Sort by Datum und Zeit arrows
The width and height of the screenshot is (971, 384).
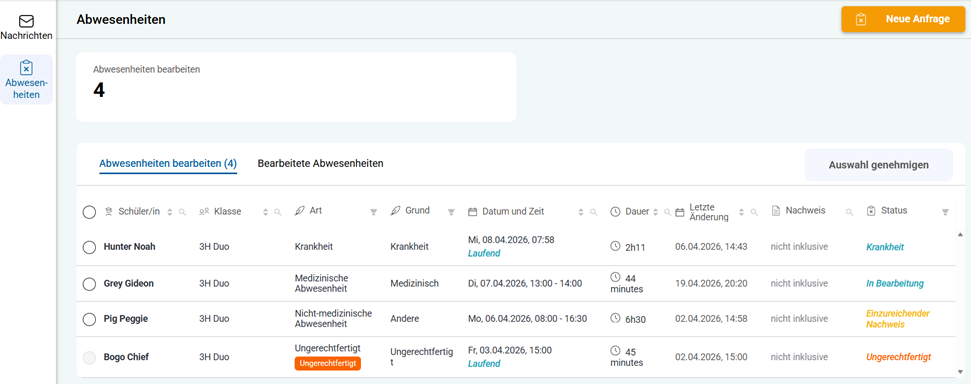click(x=581, y=212)
